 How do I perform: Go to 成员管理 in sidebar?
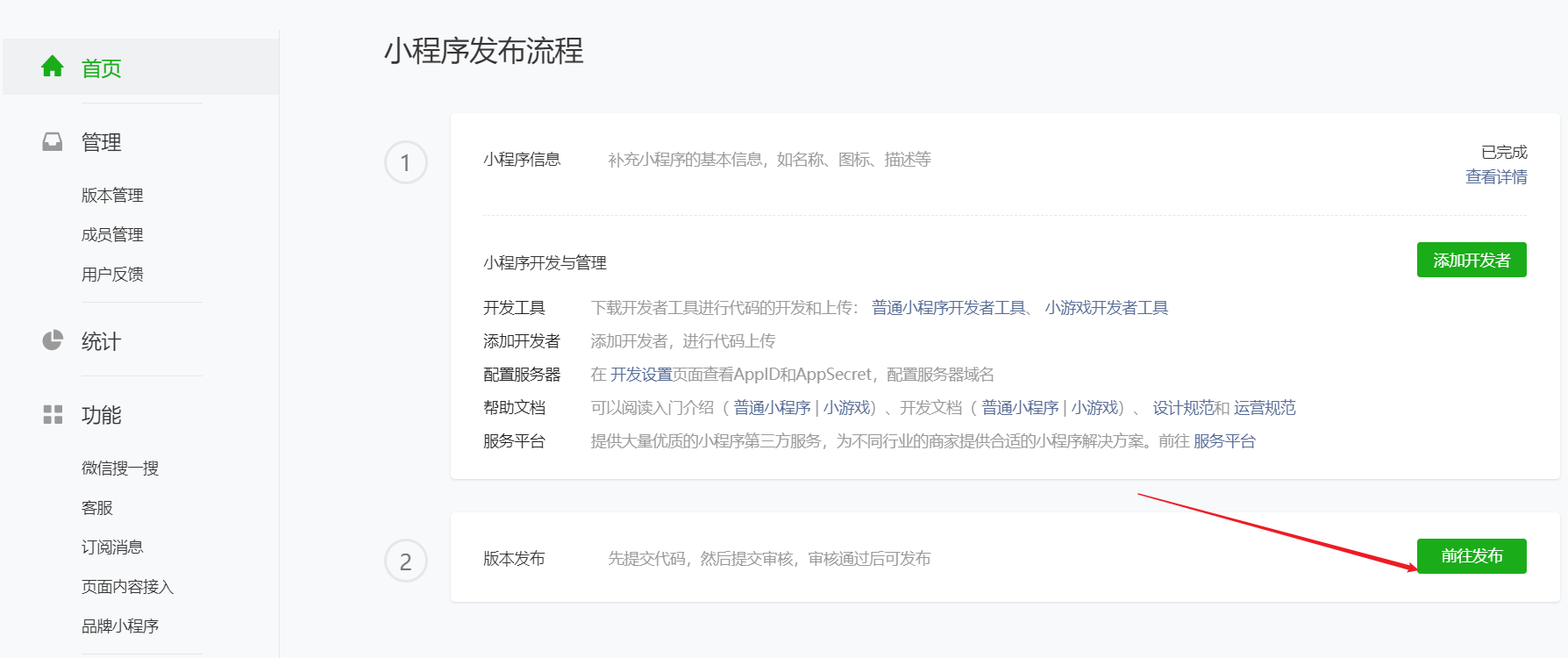(x=112, y=234)
